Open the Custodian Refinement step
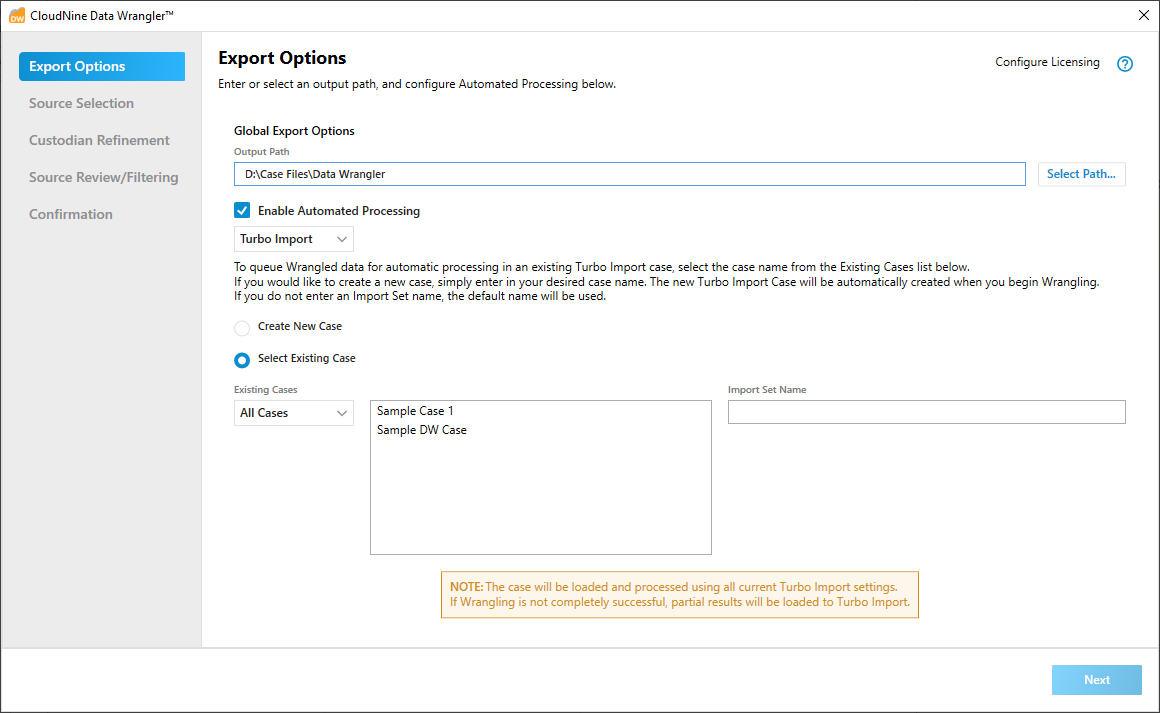The width and height of the screenshot is (1160, 713). 99,141
